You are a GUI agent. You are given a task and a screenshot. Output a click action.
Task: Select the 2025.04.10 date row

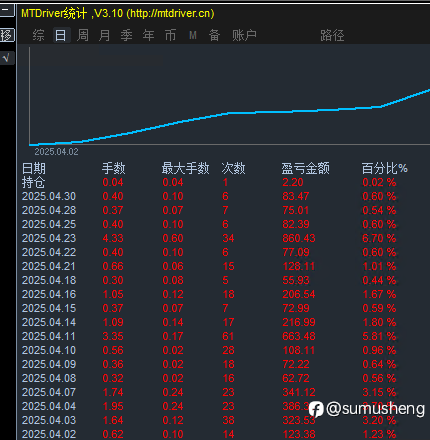[49, 350]
